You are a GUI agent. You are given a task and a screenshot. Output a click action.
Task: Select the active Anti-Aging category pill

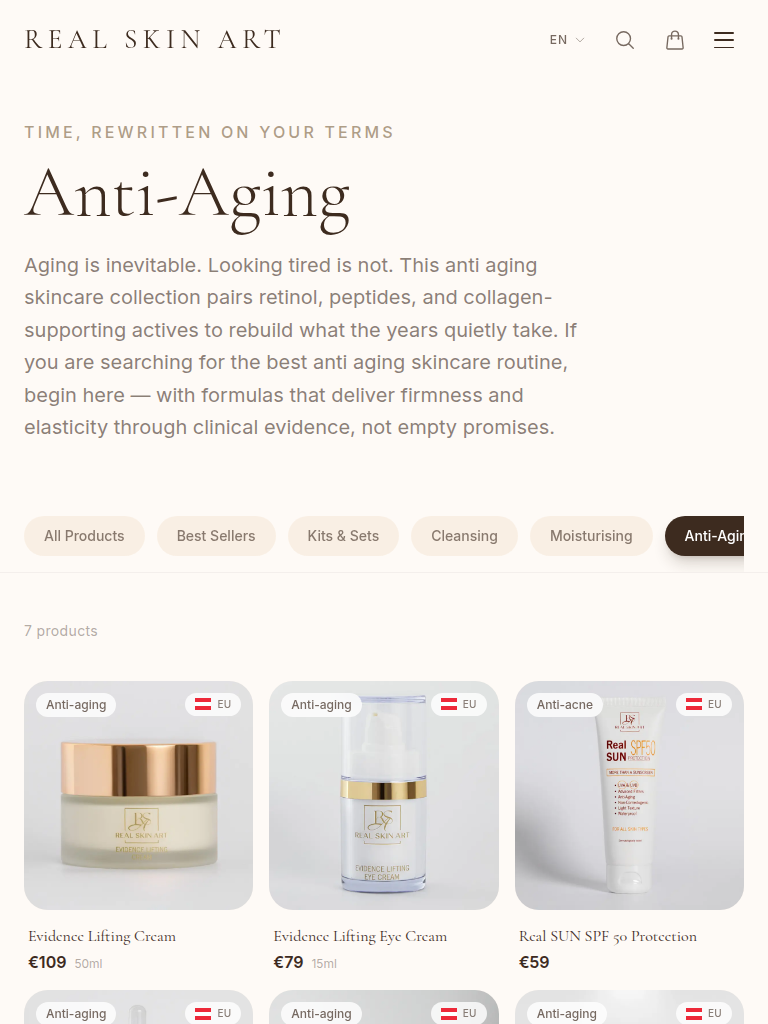click(x=705, y=536)
